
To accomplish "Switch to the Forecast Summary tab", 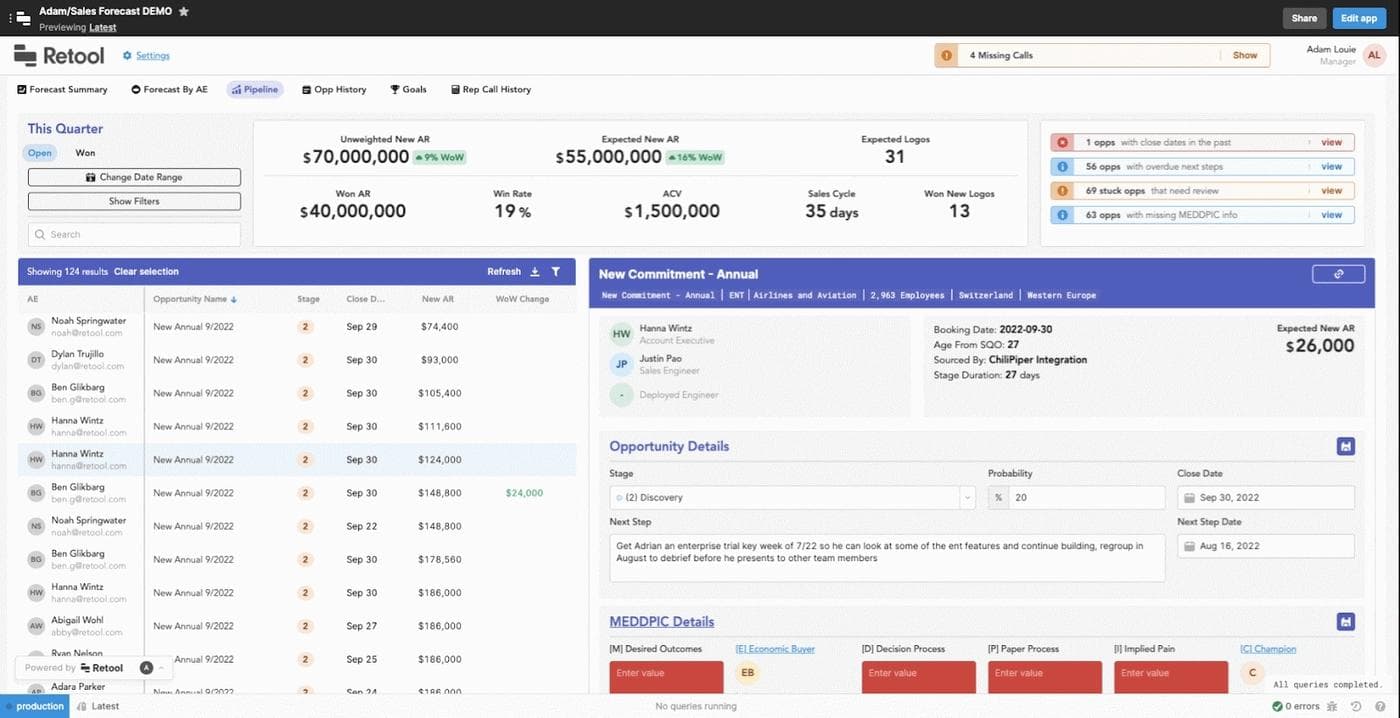I will pyautogui.click(x=62, y=90).
